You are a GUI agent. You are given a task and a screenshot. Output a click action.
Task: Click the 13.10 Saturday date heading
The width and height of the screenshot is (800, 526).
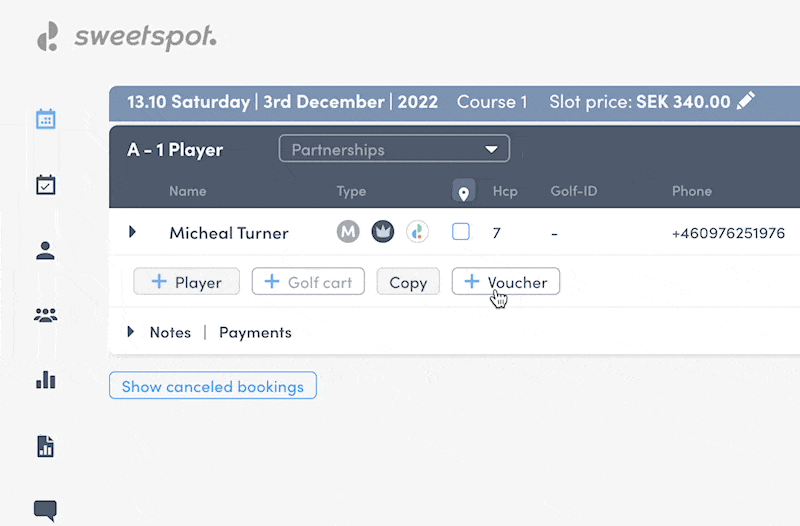(x=282, y=102)
